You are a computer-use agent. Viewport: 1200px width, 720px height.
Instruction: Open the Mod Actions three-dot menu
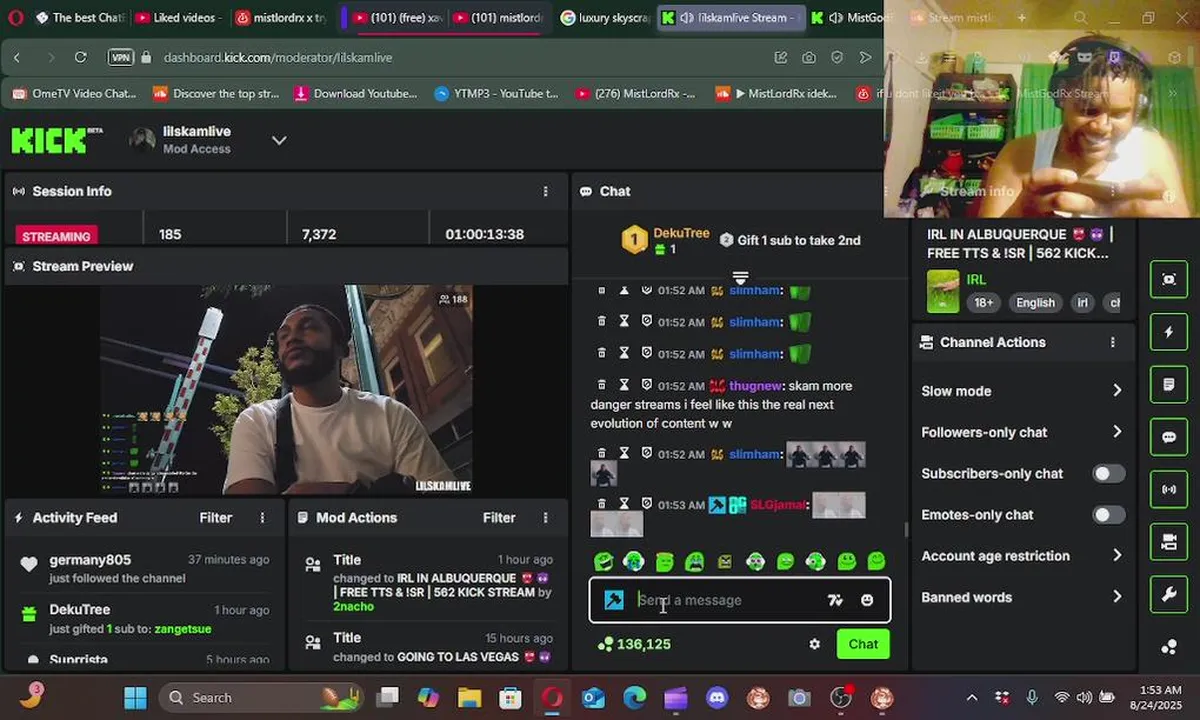(x=545, y=518)
